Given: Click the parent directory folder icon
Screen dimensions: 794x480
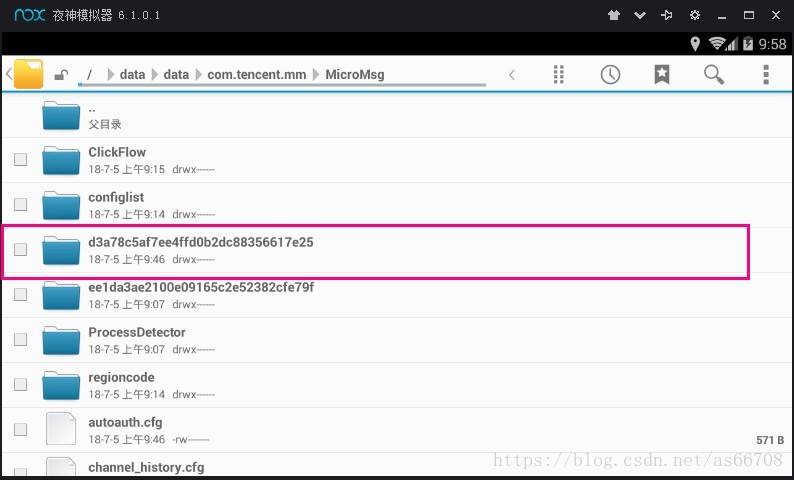Looking at the screenshot, I should tap(61, 115).
